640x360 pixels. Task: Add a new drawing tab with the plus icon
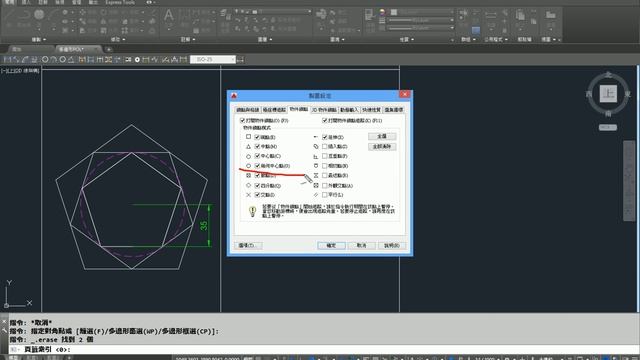[x=109, y=49]
